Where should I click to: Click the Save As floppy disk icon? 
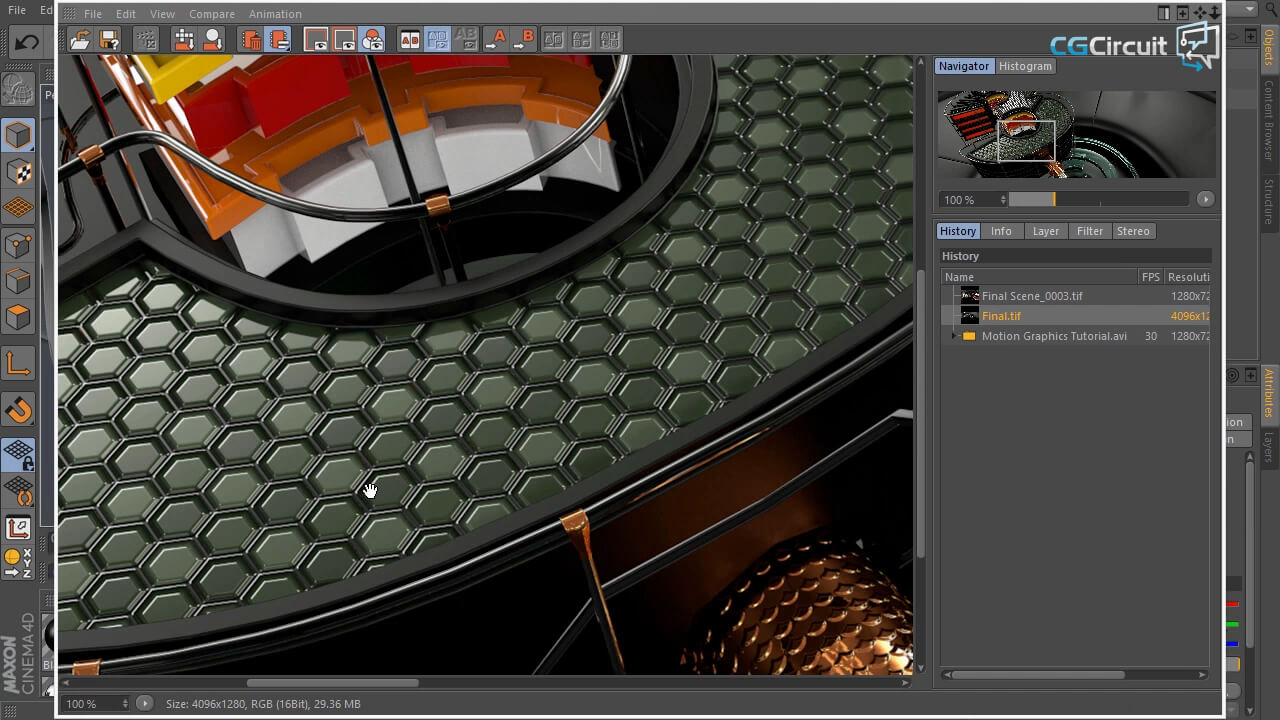point(109,40)
